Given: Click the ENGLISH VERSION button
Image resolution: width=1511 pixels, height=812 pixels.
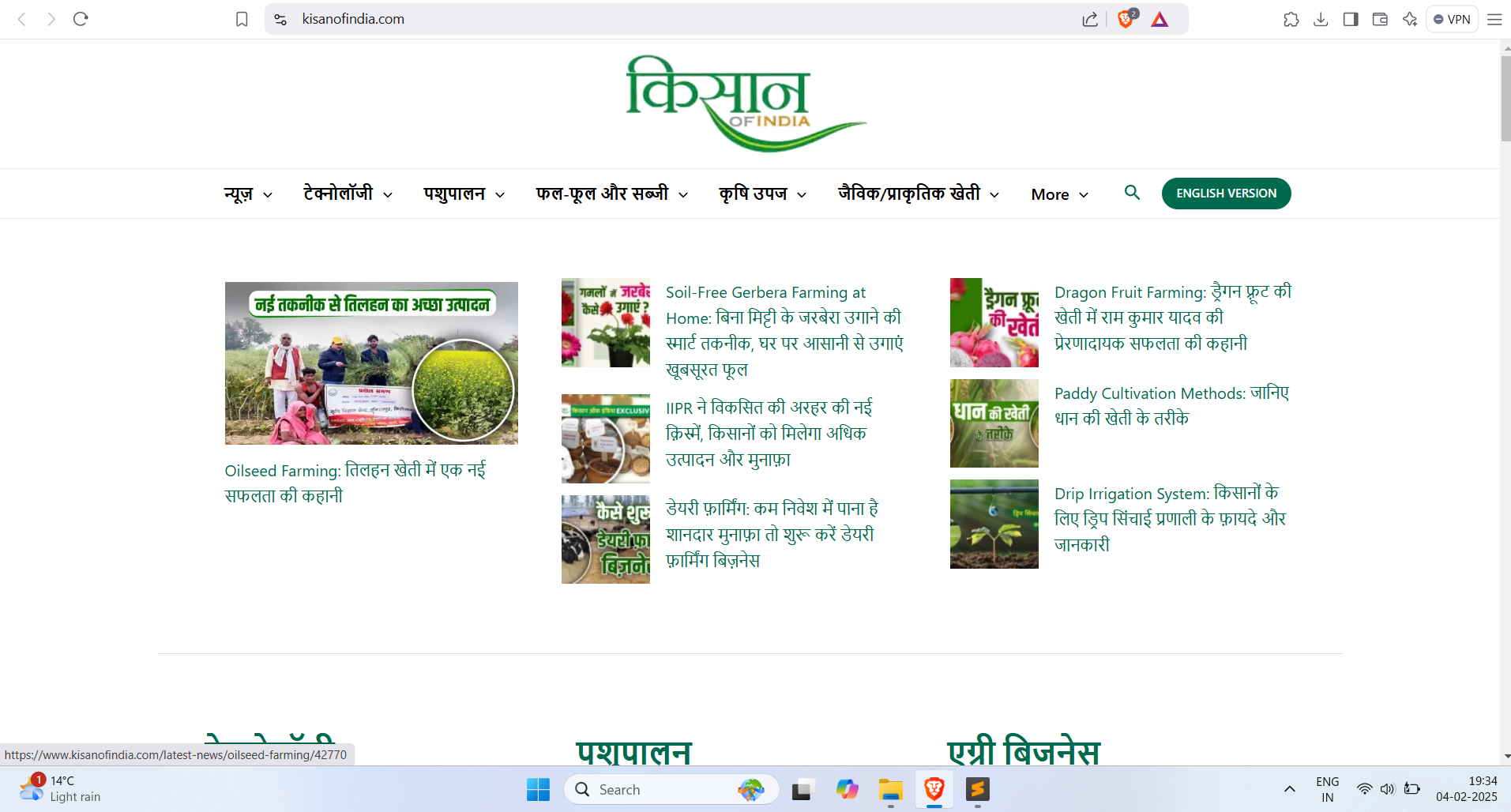Looking at the screenshot, I should 1226,194.
